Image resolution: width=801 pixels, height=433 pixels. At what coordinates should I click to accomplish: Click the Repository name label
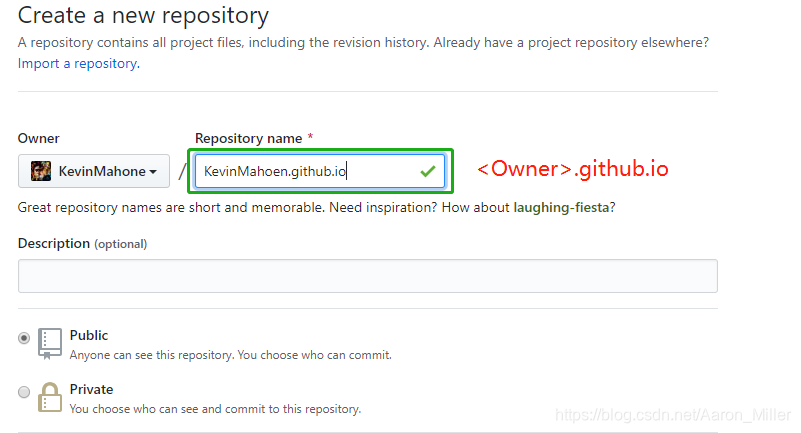point(248,138)
